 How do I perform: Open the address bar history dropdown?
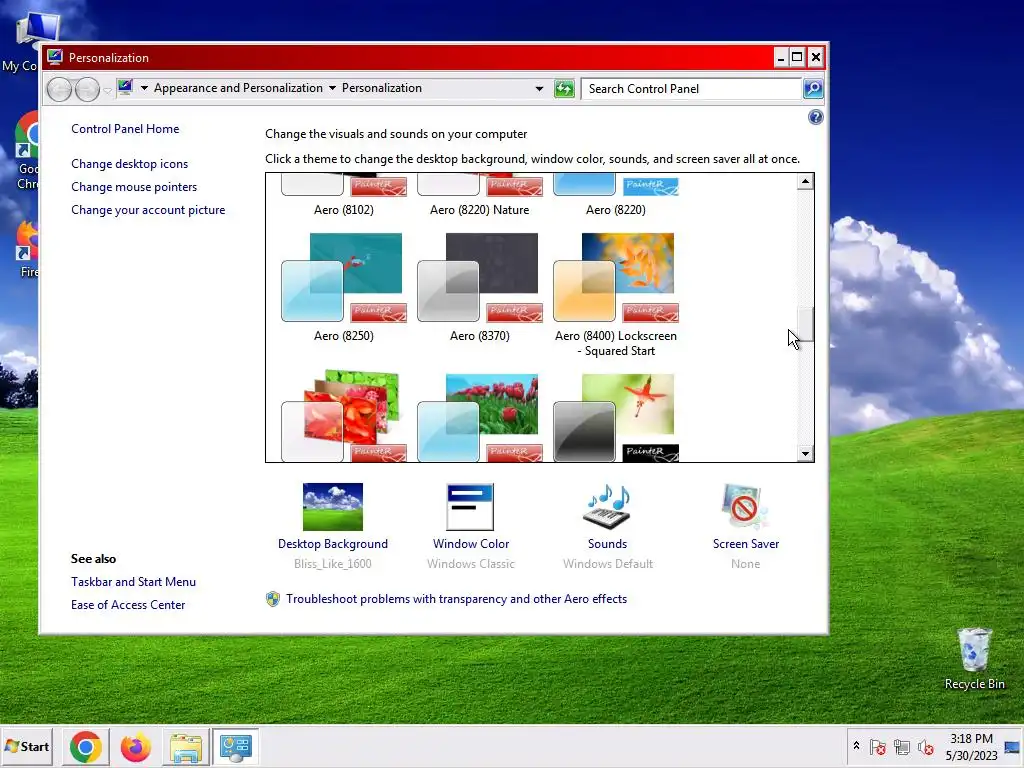[x=539, y=88]
